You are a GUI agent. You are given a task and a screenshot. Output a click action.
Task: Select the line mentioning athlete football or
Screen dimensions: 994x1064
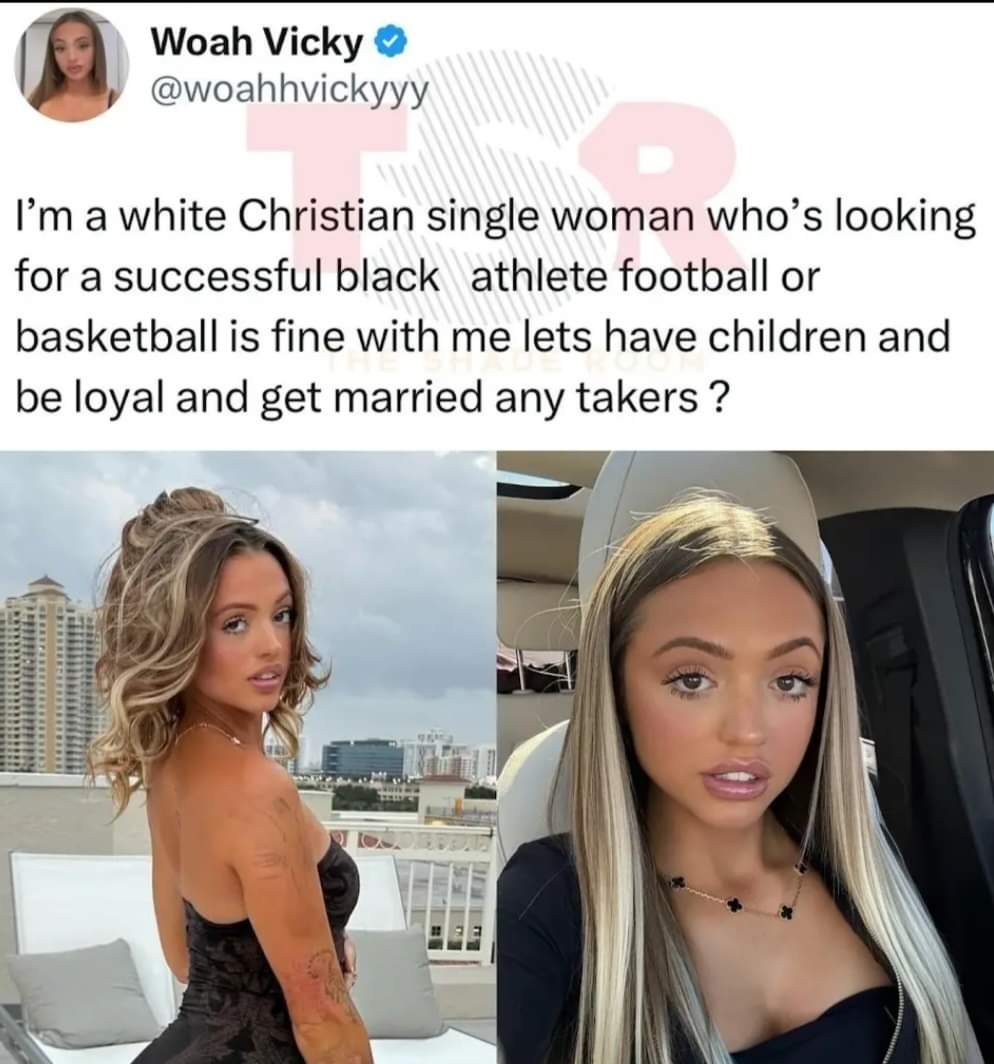418,277
